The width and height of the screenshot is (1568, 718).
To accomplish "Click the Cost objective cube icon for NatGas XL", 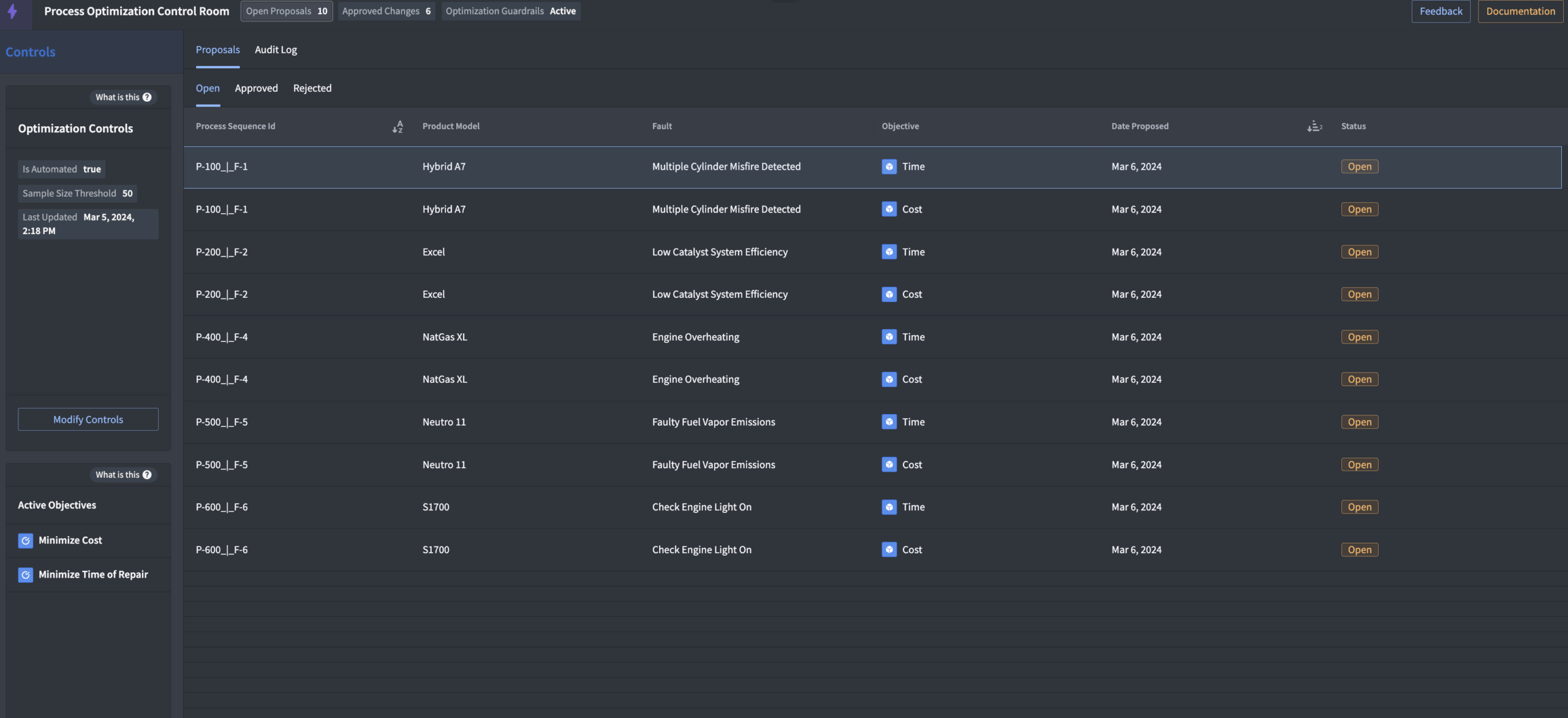I will (889, 379).
